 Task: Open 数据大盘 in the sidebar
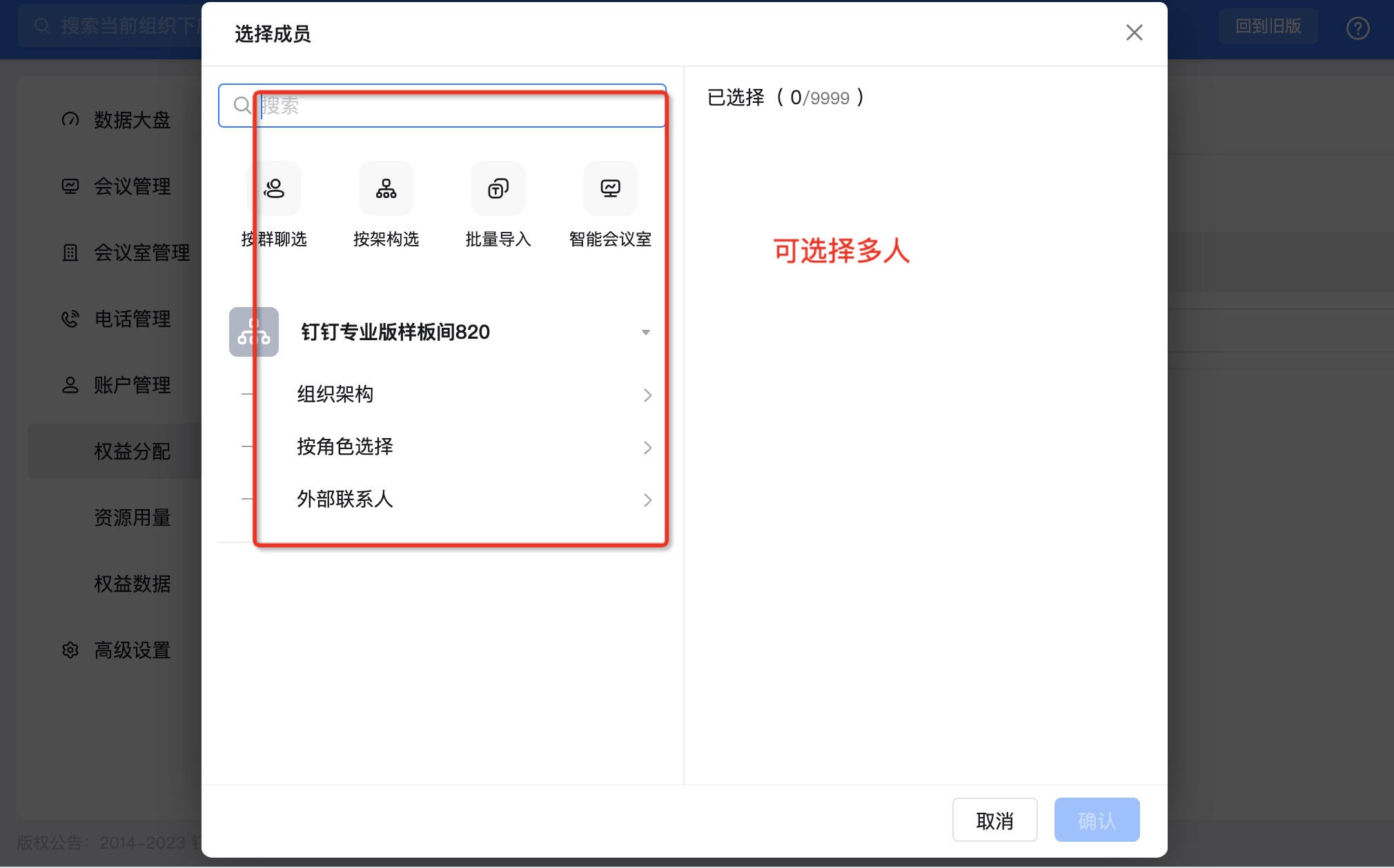[131, 120]
